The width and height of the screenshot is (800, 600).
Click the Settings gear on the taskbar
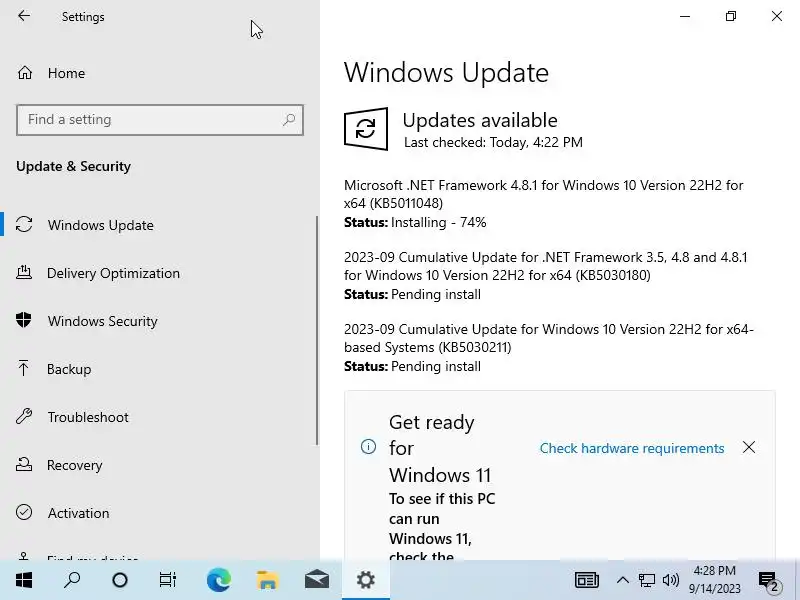coord(366,580)
